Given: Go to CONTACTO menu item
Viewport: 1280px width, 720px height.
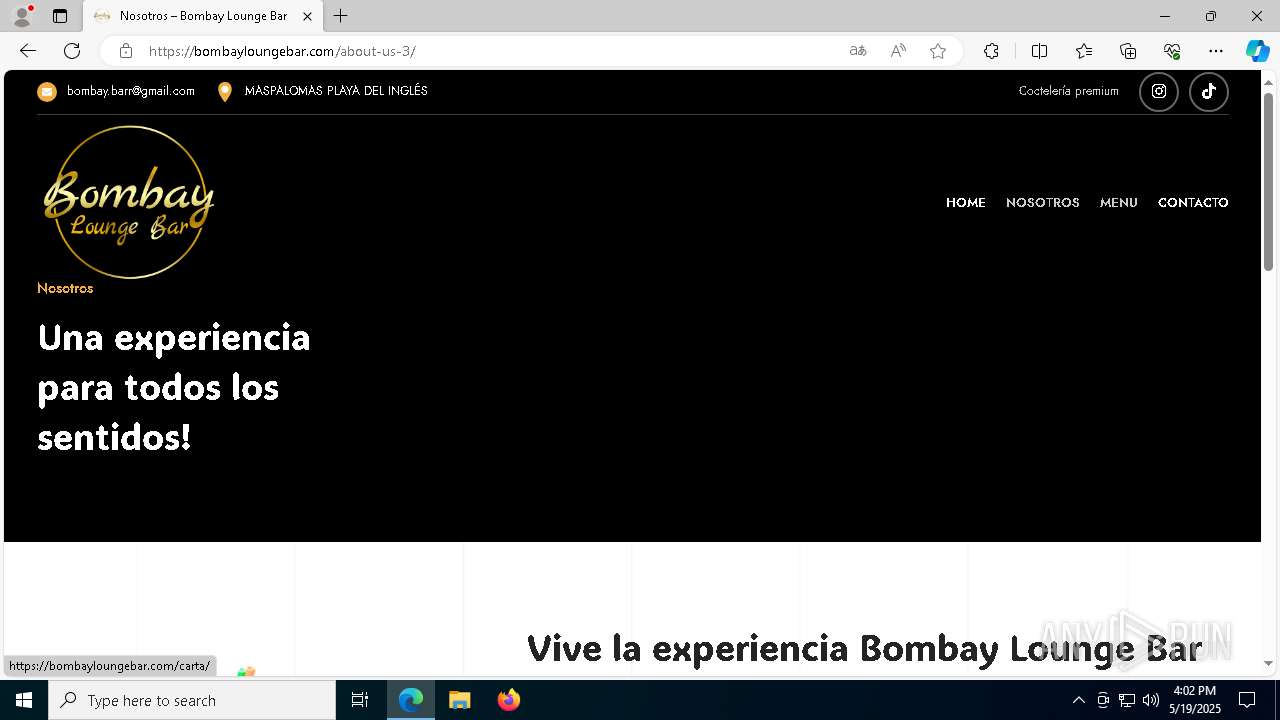Looking at the screenshot, I should [x=1193, y=203].
